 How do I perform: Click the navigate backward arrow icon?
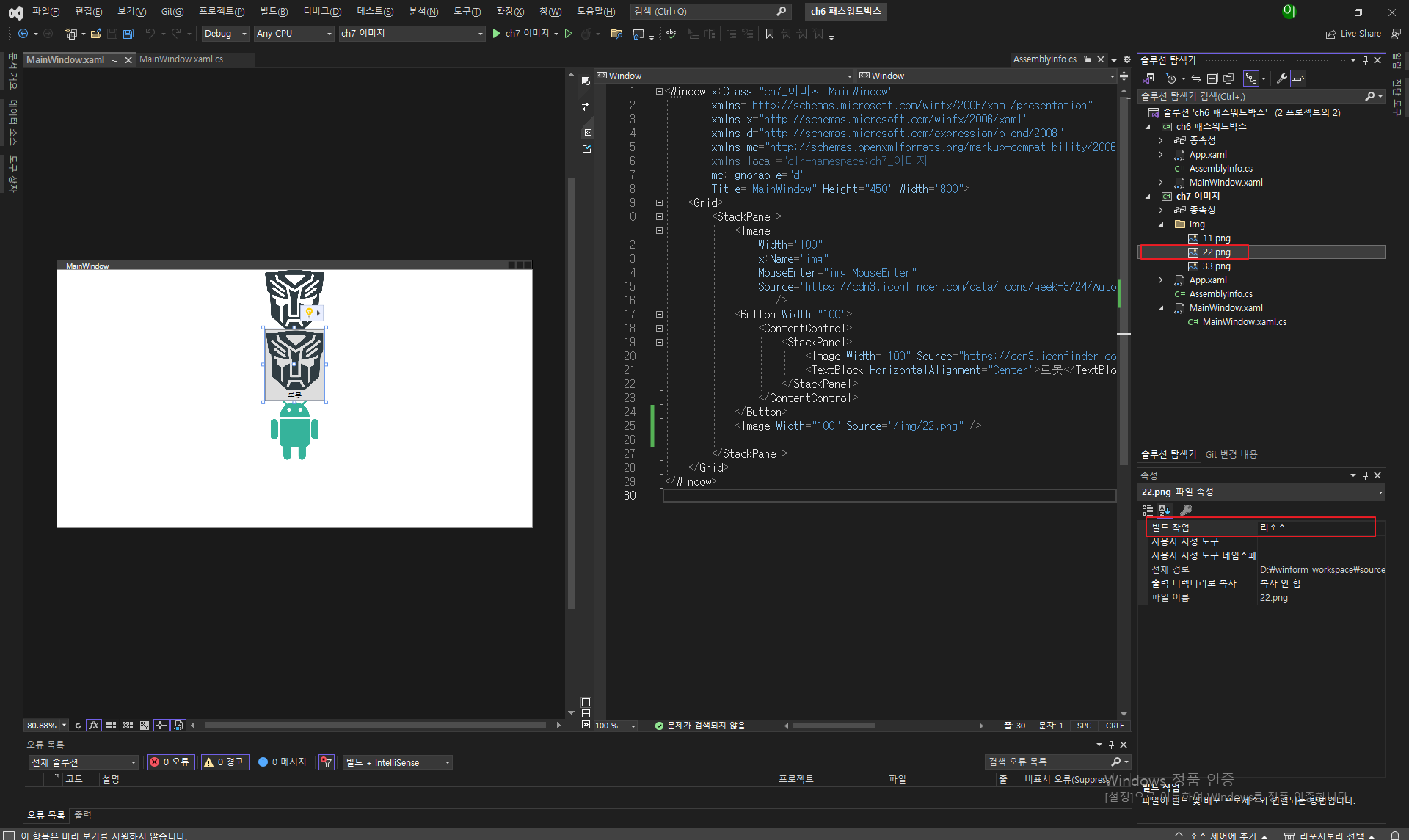click(x=23, y=34)
